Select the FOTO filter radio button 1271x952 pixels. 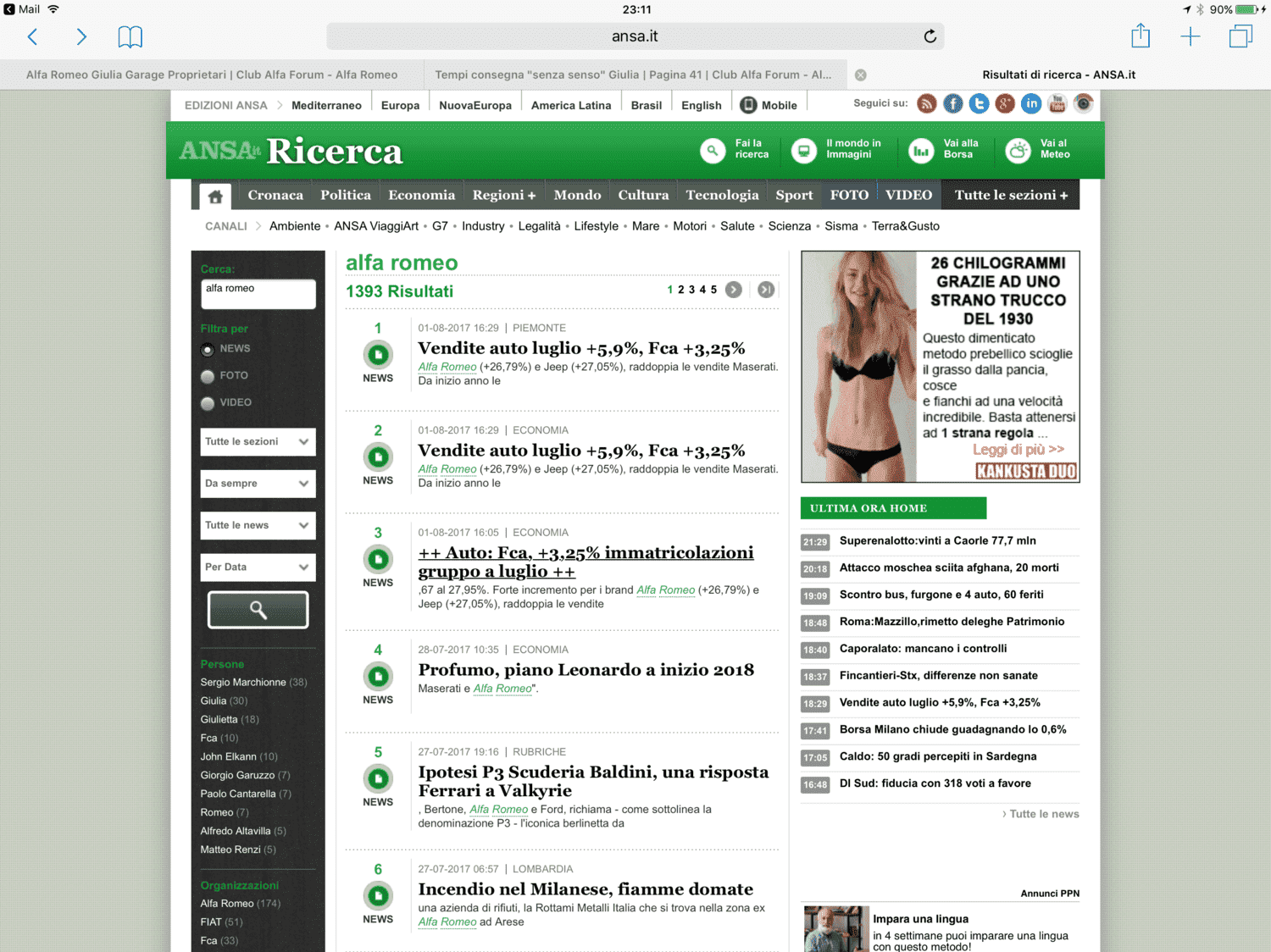tap(208, 376)
